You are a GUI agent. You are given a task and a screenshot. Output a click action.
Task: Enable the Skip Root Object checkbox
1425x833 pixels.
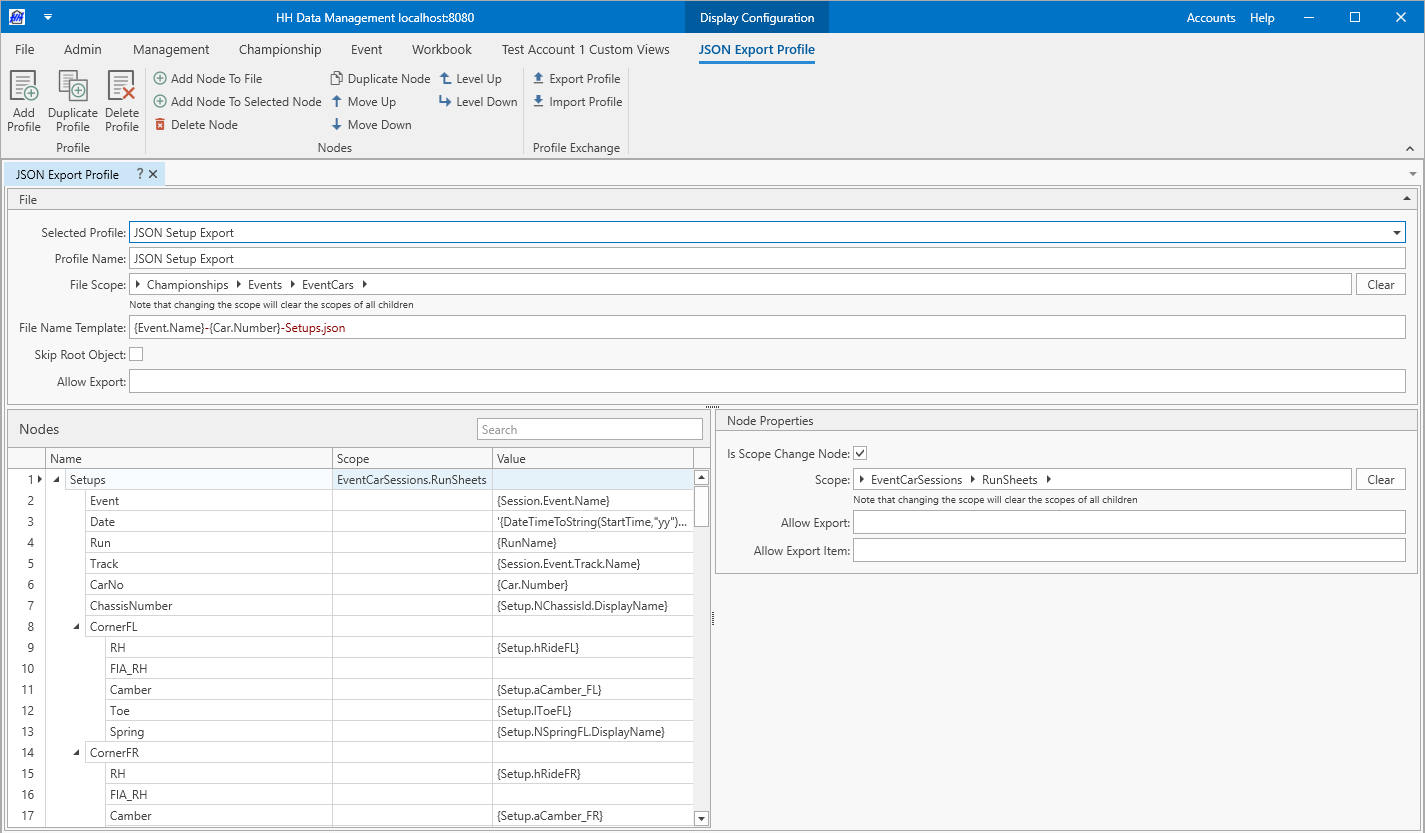point(136,355)
